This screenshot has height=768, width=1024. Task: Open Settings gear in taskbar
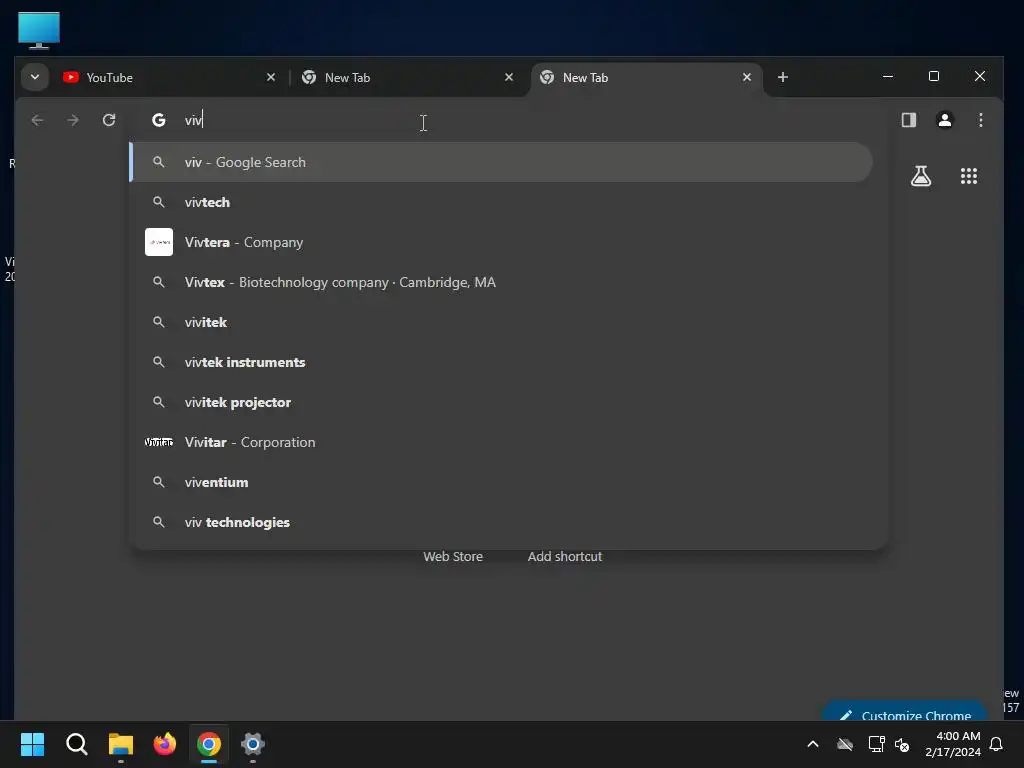click(253, 744)
